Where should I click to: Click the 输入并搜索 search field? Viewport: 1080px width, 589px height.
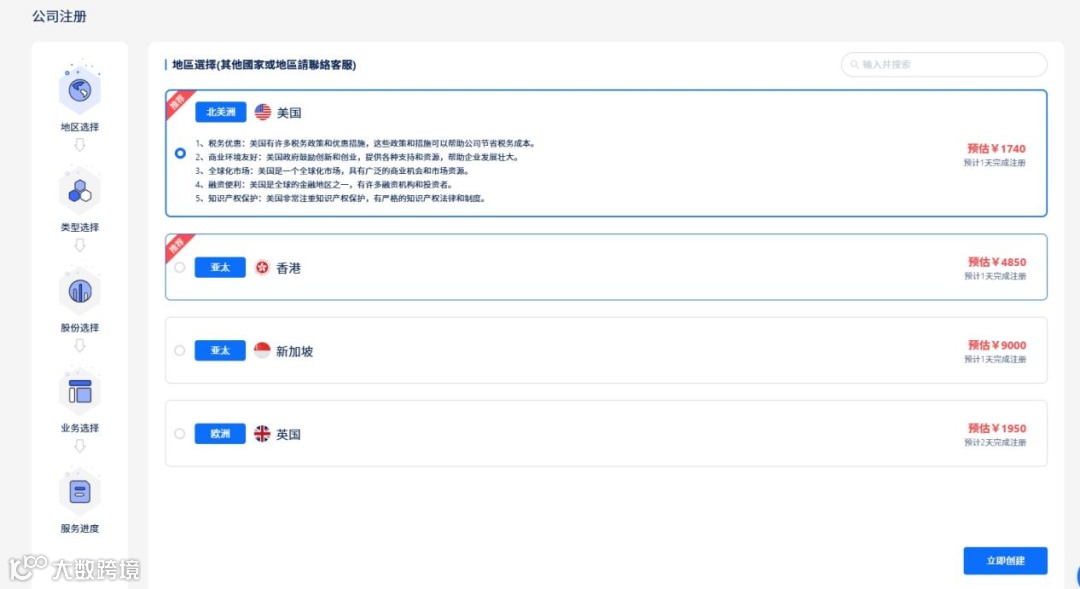point(943,64)
